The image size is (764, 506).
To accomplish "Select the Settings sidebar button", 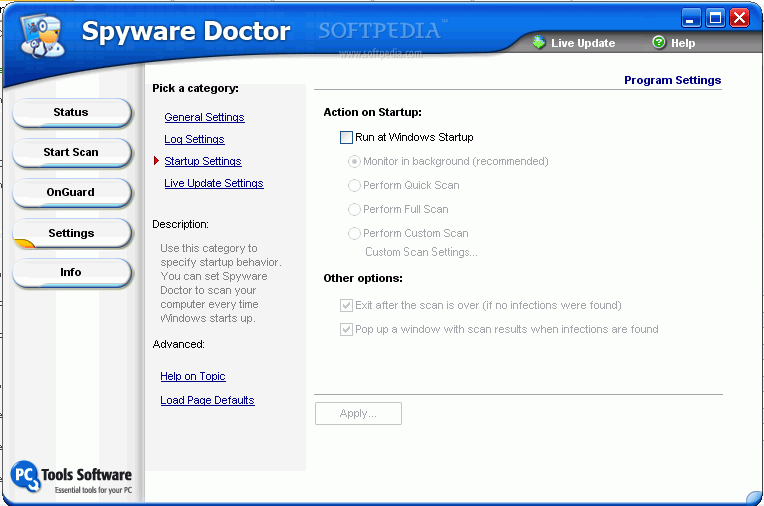I will click(72, 234).
